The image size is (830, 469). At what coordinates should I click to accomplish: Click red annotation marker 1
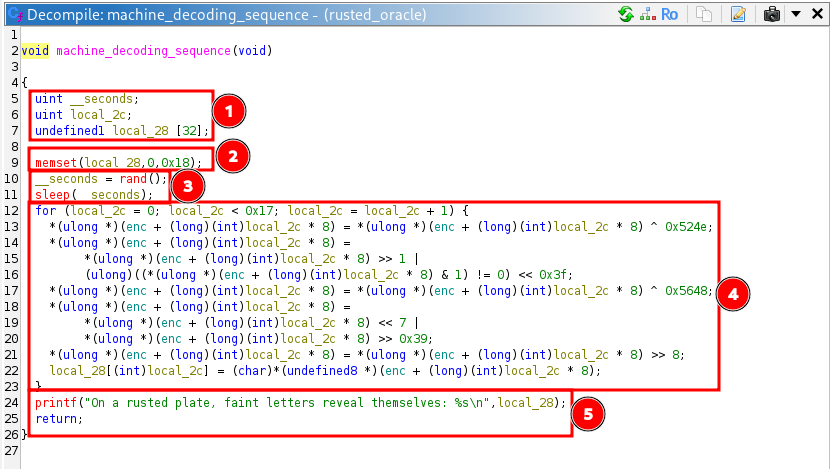[228, 111]
